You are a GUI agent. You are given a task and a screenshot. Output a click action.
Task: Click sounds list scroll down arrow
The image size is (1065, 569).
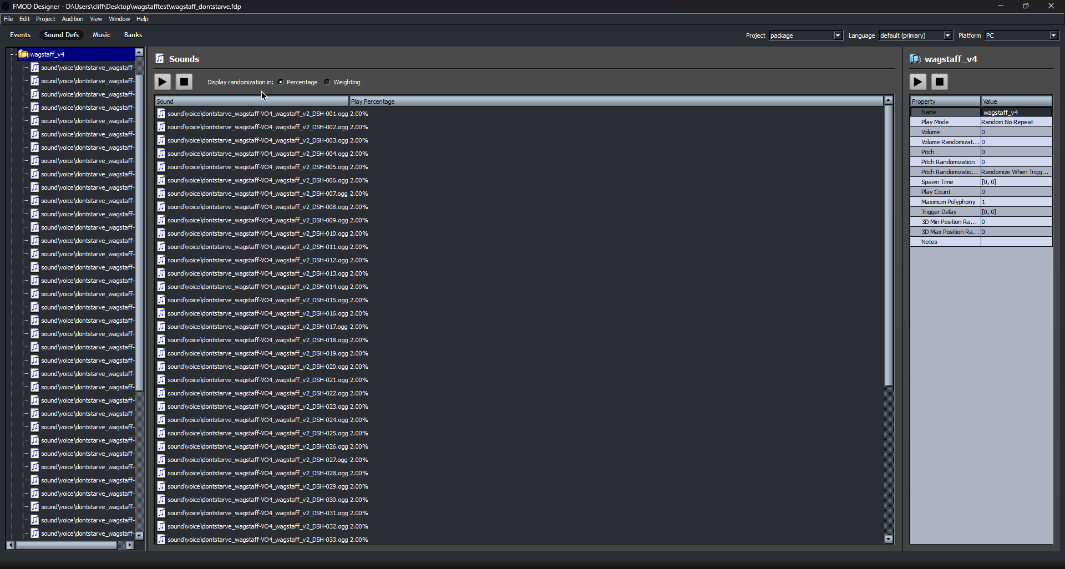coord(888,539)
